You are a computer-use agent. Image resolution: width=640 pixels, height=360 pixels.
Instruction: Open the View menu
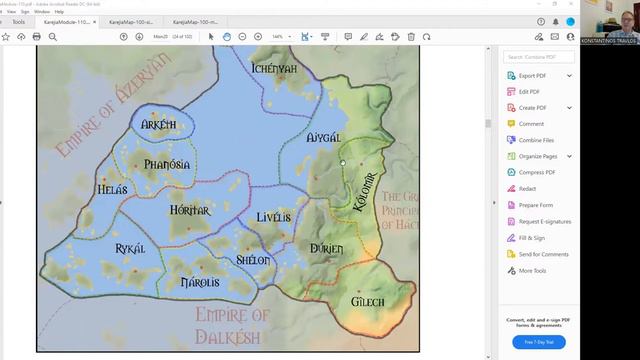(11, 12)
